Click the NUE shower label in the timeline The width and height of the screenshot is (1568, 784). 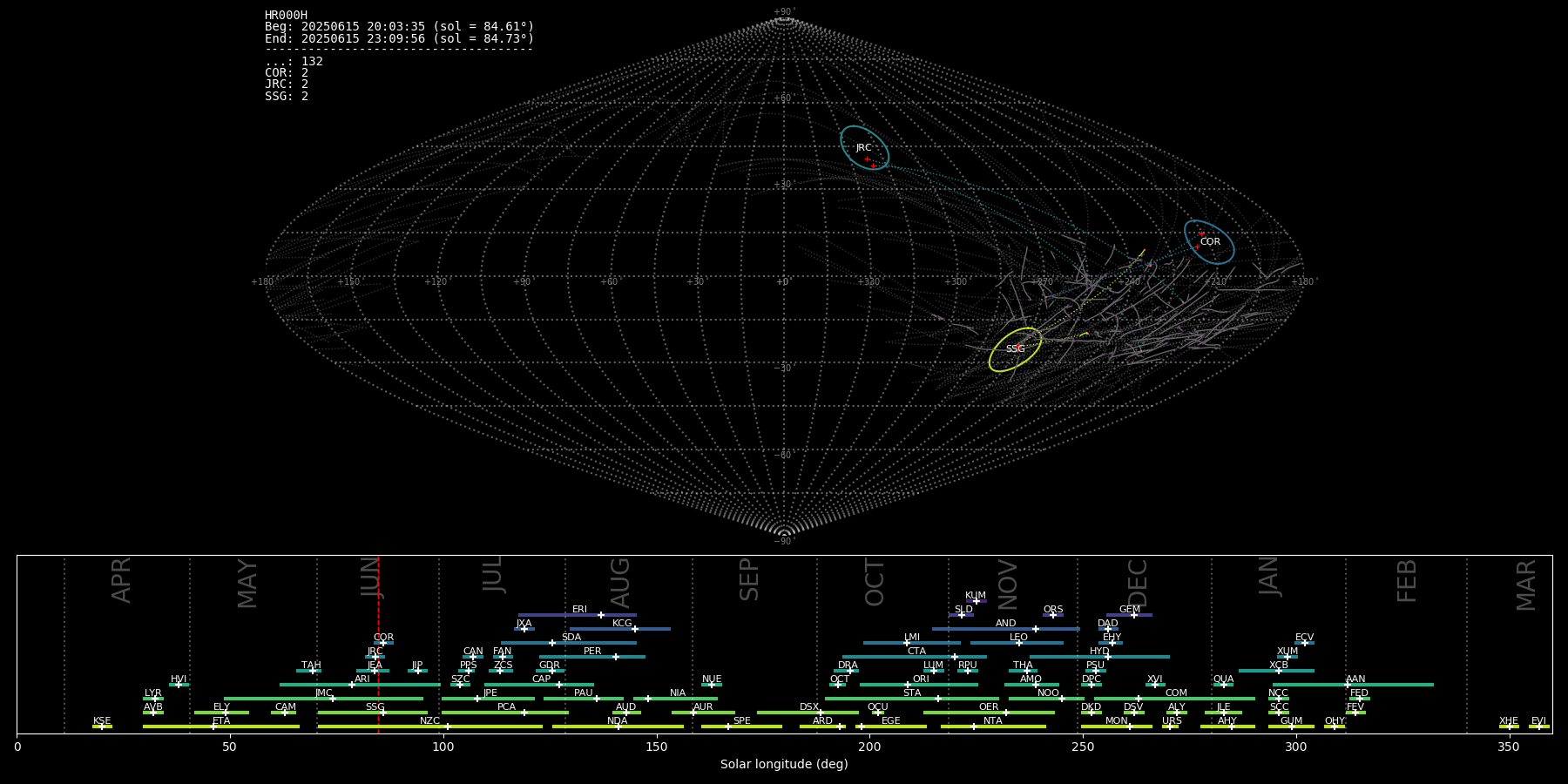[712, 679]
